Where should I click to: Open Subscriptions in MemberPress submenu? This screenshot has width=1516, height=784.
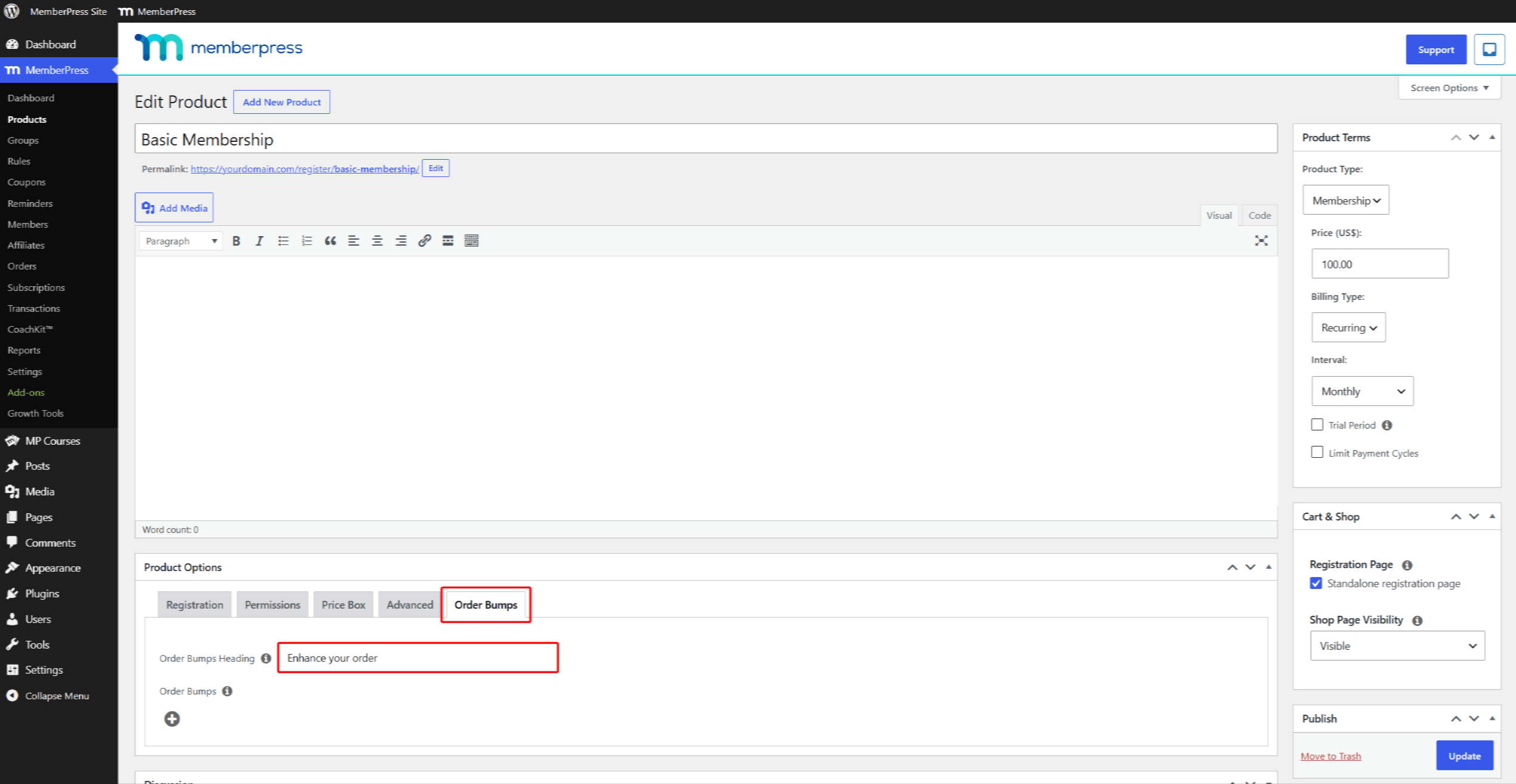tap(36, 287)
